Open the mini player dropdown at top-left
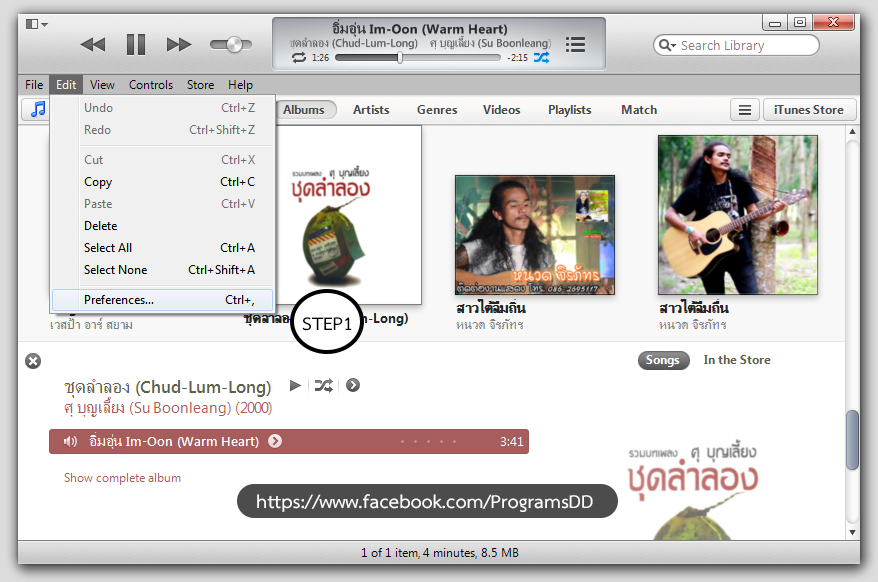 (x=37, y=23)
